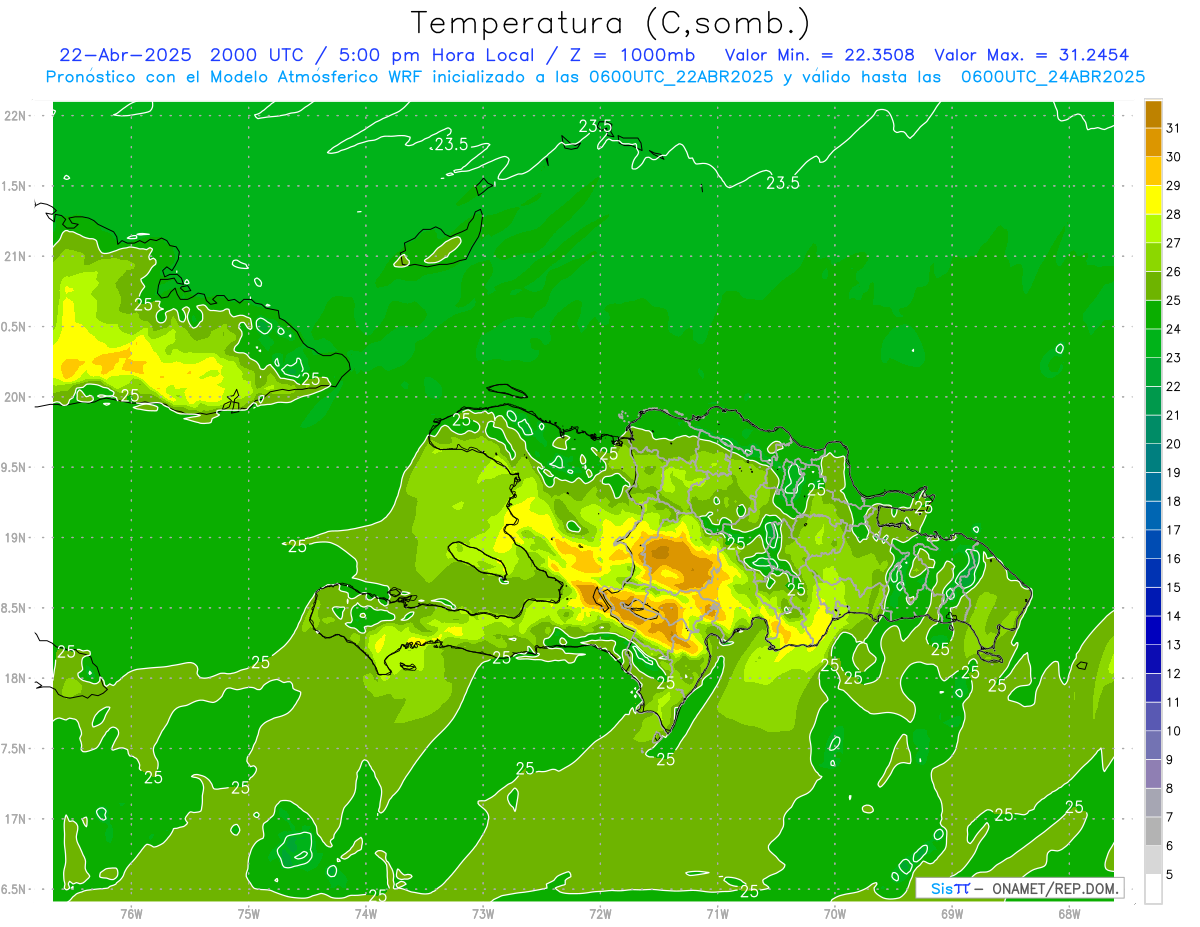Click legend swatch between 20 and 21
Viewport: 1200px width, 927px height.
pyautogui.click(x=1153, y=430)
